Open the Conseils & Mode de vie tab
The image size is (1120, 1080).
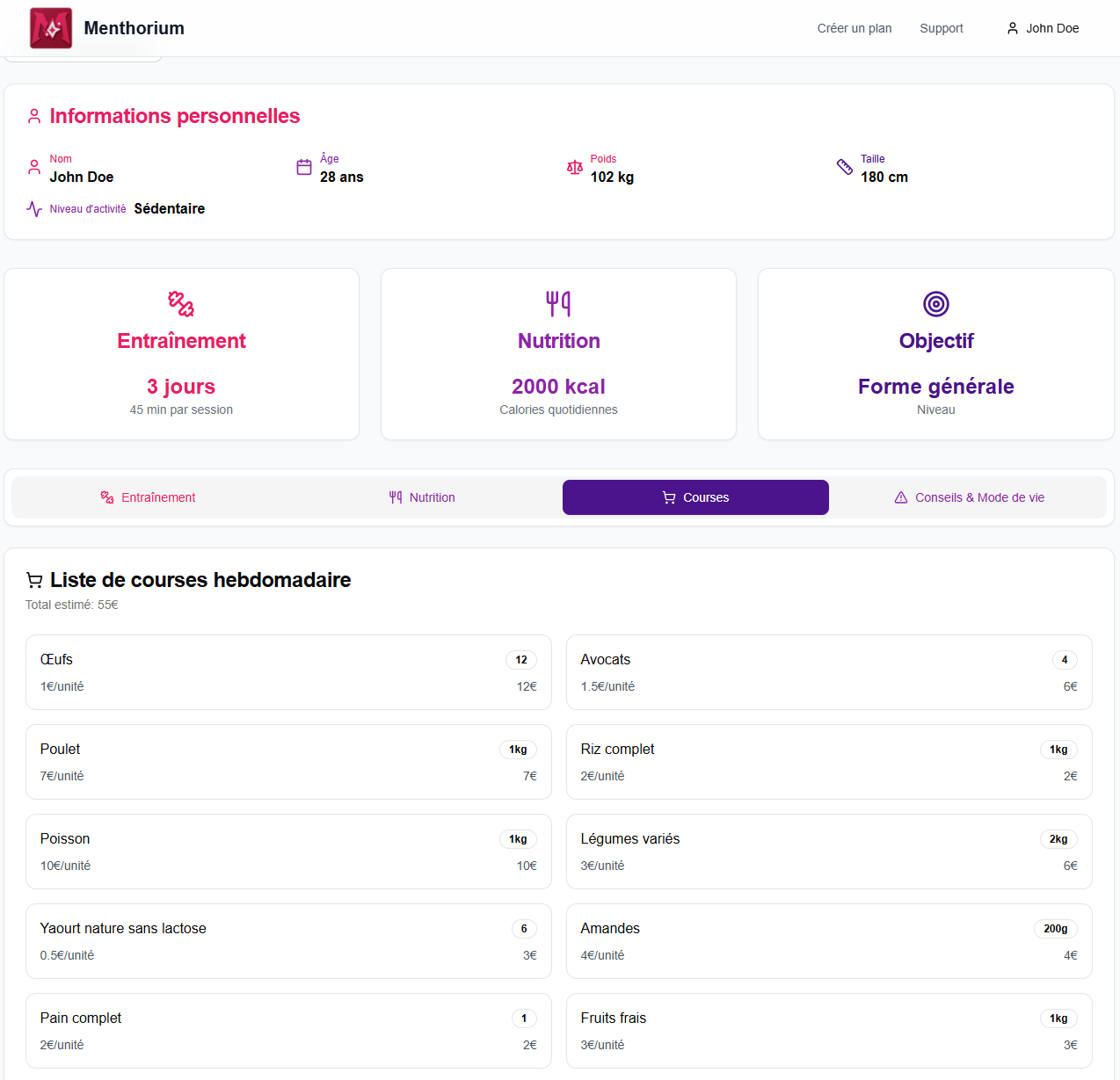970,497
